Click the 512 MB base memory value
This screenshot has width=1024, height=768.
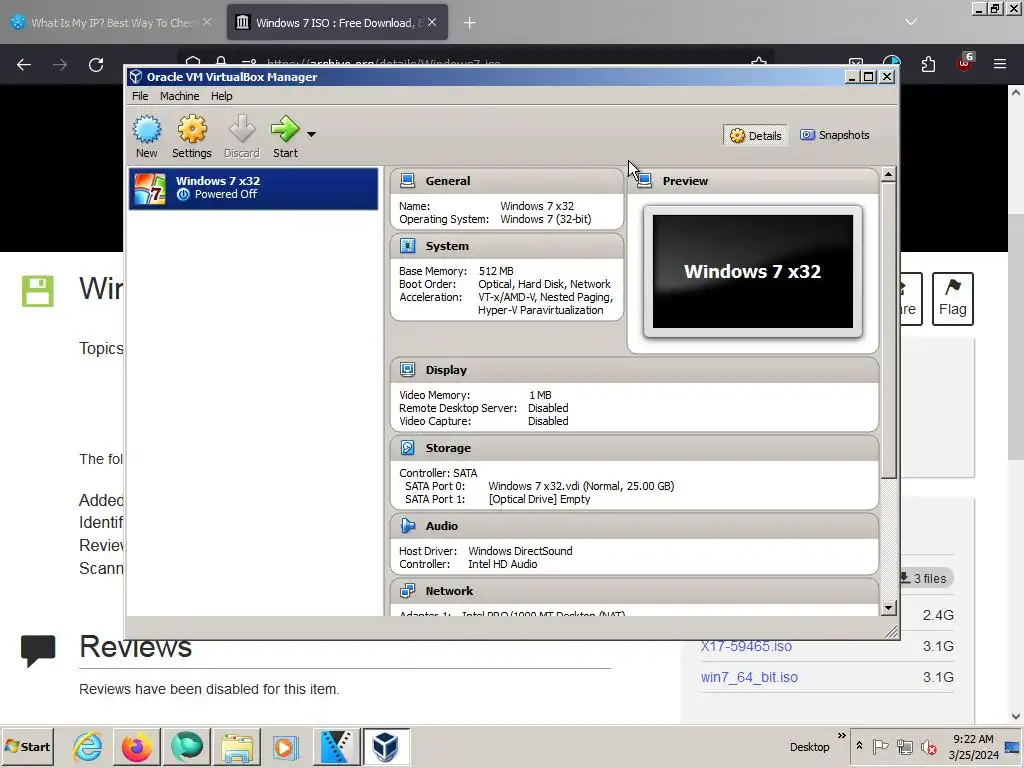point(496,271)
